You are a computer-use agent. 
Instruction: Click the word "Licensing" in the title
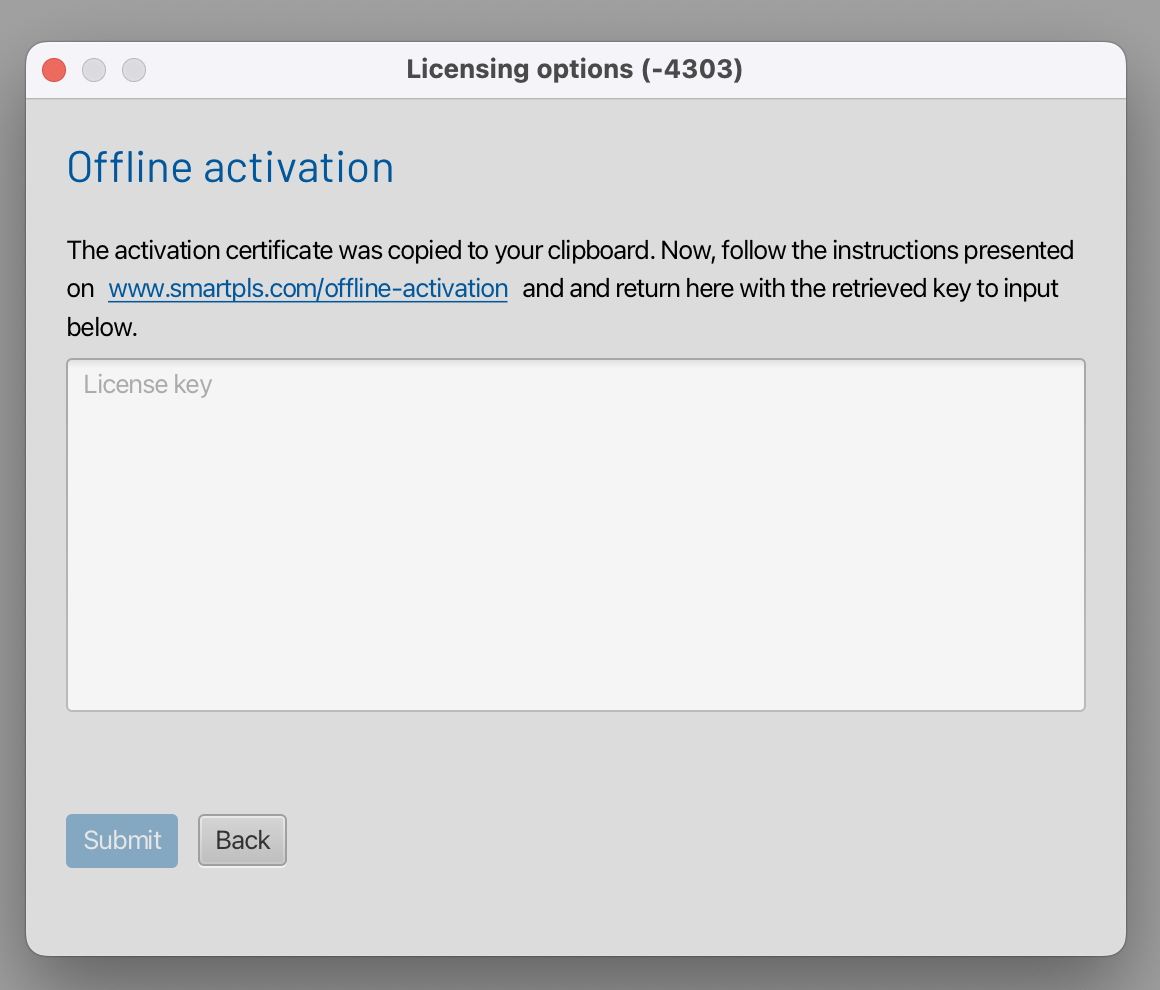pyautogui.click(x=466, y=69)
